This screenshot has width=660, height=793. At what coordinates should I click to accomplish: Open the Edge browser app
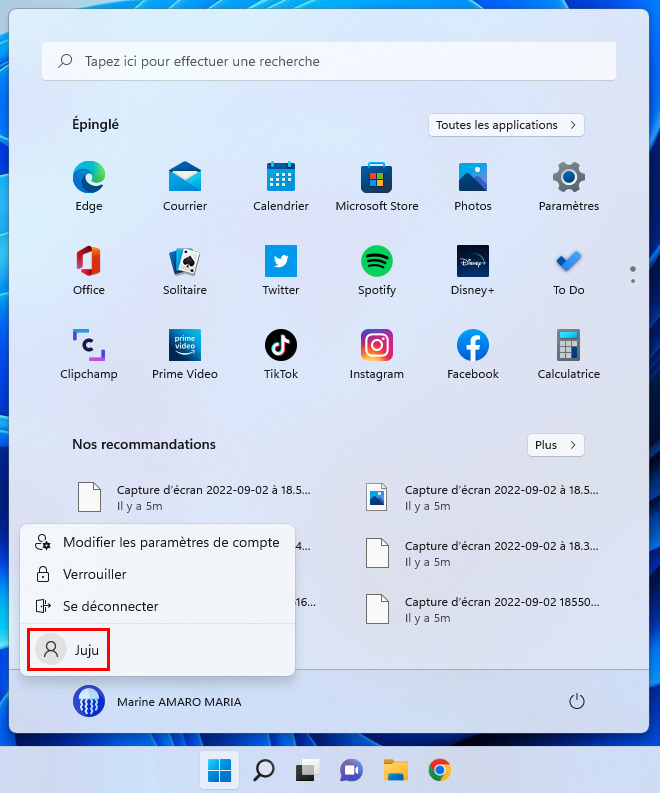[x=89, y=186]
